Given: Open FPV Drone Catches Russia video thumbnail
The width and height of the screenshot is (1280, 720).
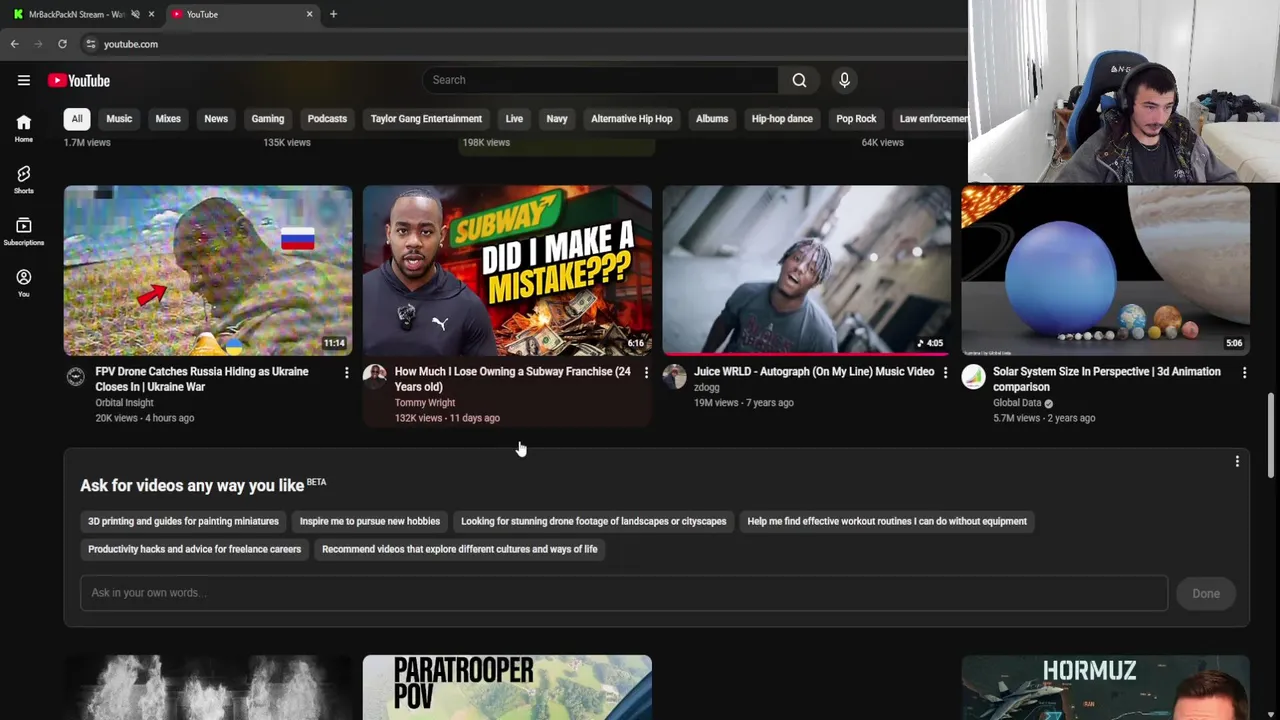Looking at the screenshot, I should click(208, 270).
